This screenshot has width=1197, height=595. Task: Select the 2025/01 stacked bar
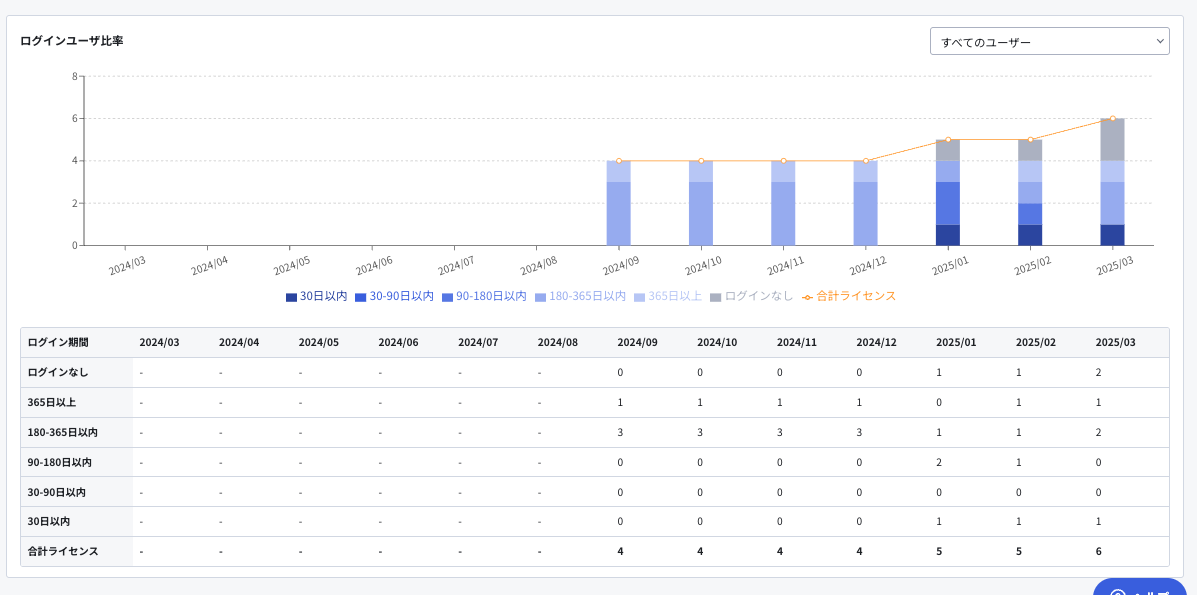(947, 192)
